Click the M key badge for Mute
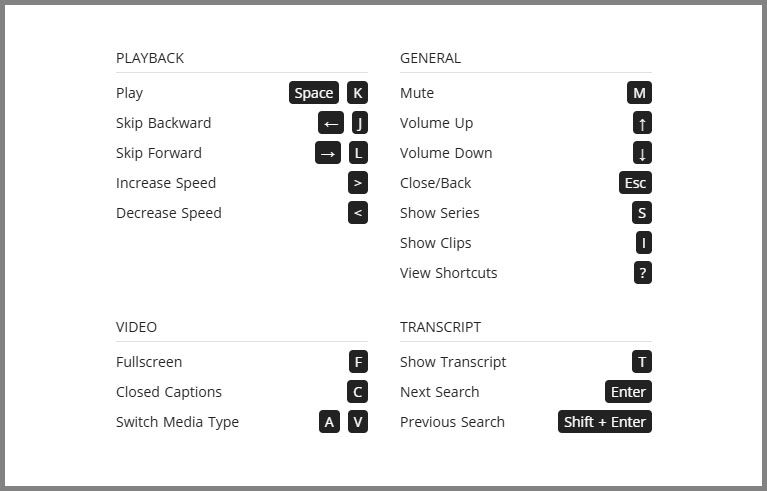Viewport: 767px width, 491px height. pos(640,93)
